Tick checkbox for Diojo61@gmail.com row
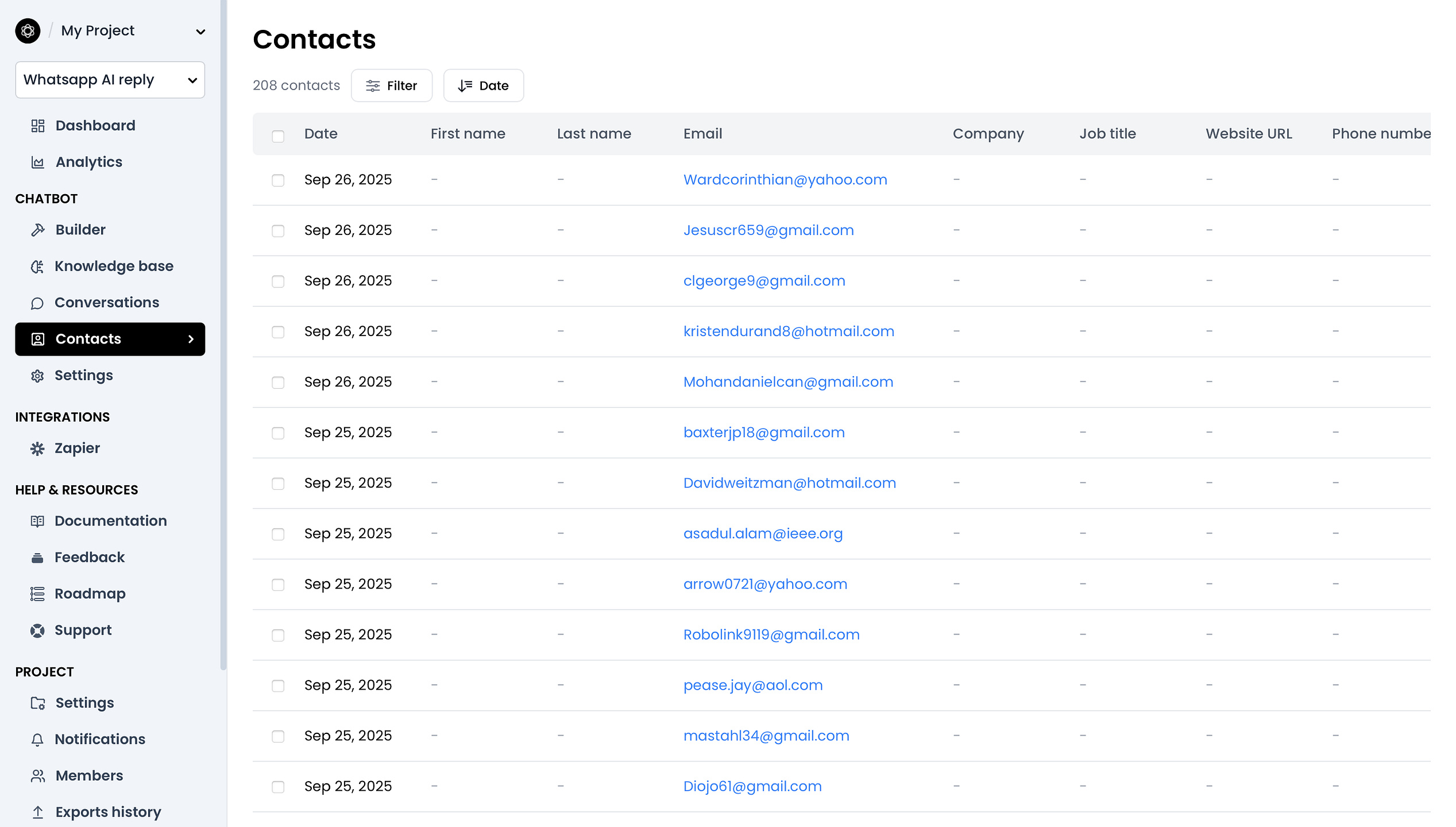 click(278, 787)
